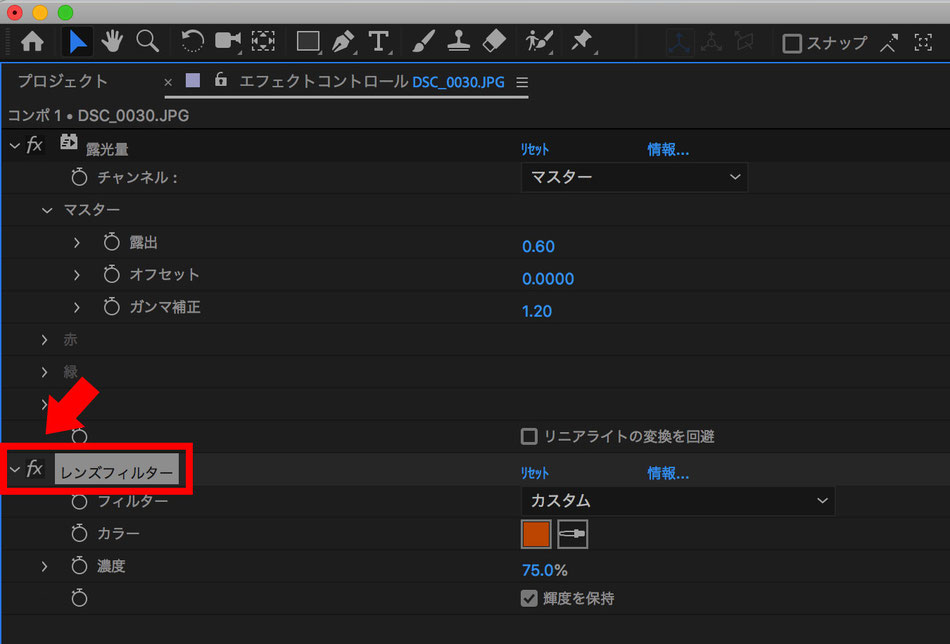Click 情報... for レンズフィルター effect
The width and height of the screenshot is (950, 644).
point(668,473)
